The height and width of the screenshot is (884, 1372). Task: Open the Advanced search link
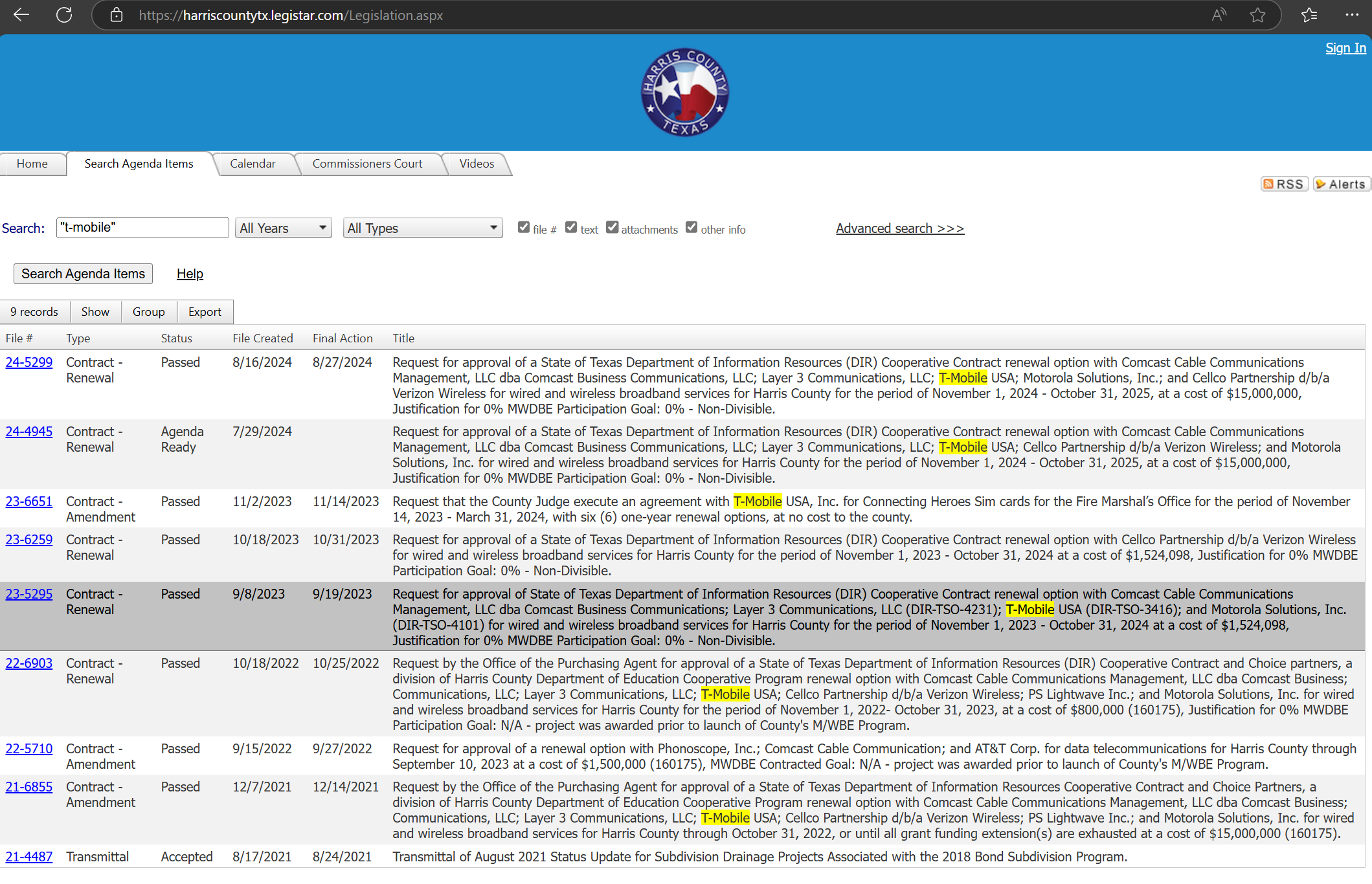900,228
